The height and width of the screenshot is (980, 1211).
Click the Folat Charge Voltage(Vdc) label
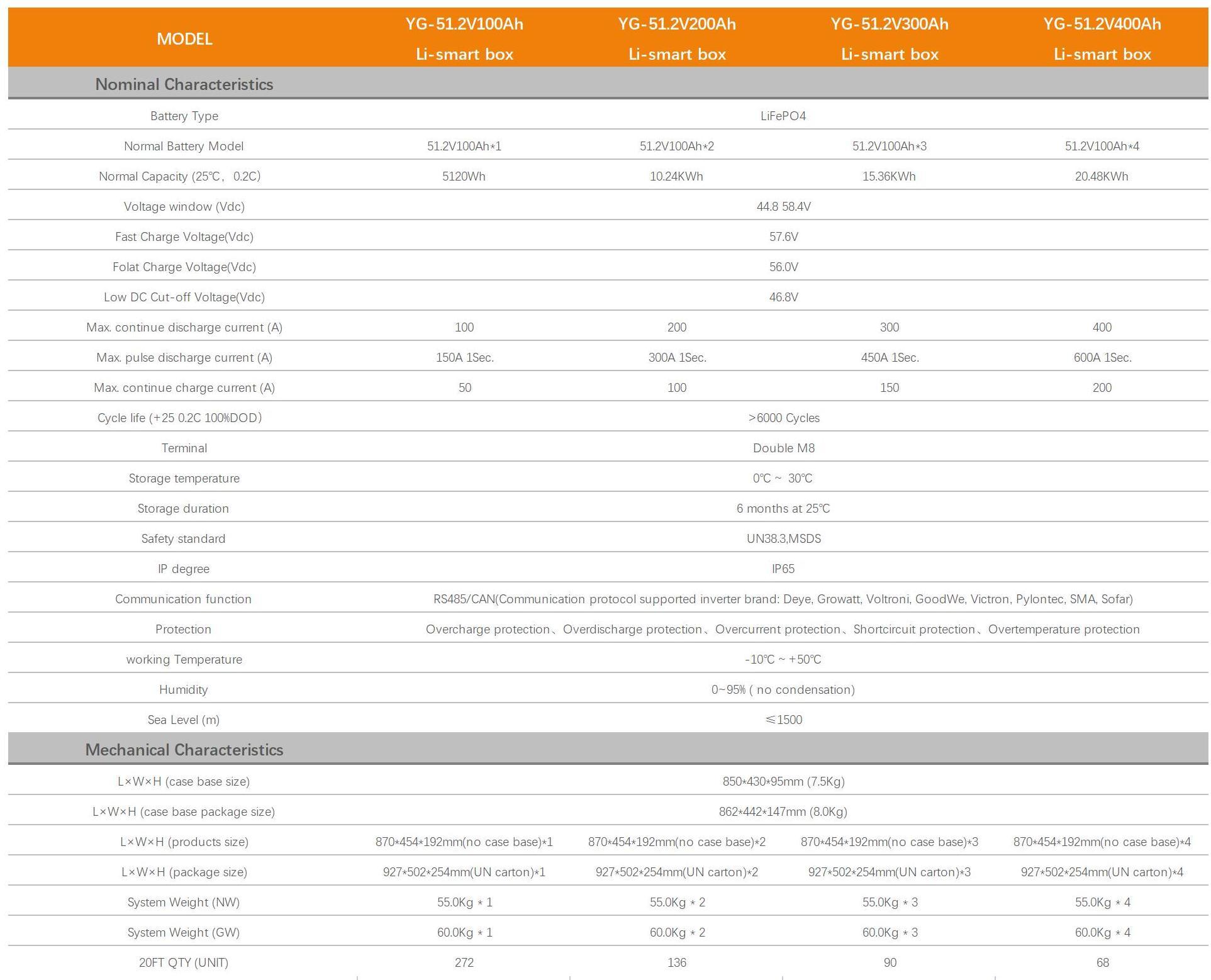pyautogui.click(x=184, y=267)
